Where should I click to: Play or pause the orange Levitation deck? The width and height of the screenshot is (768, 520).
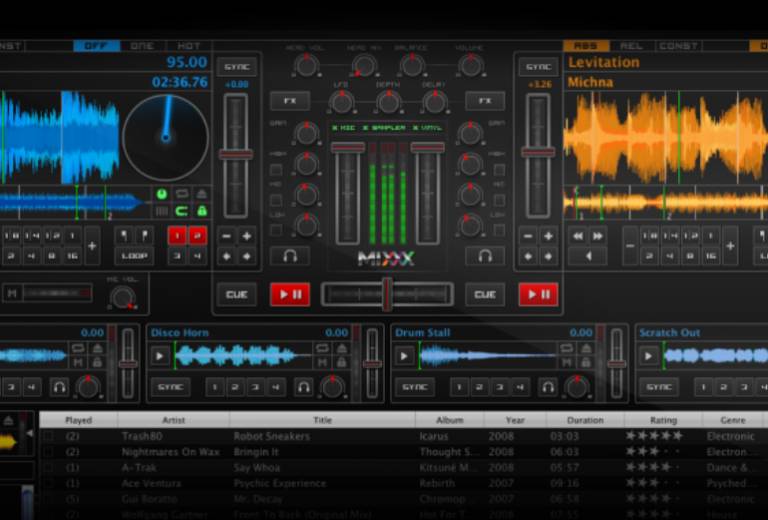(538, 294)
